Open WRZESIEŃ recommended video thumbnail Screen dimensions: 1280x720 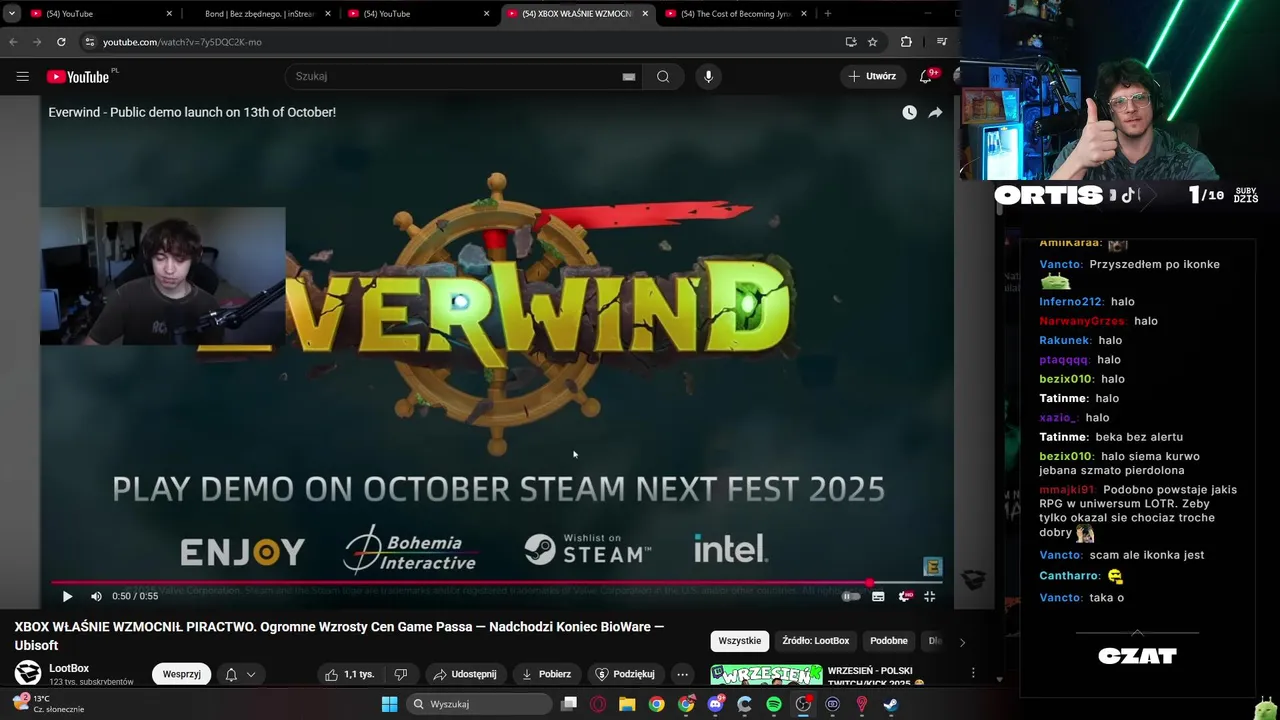tap(767, 675)
